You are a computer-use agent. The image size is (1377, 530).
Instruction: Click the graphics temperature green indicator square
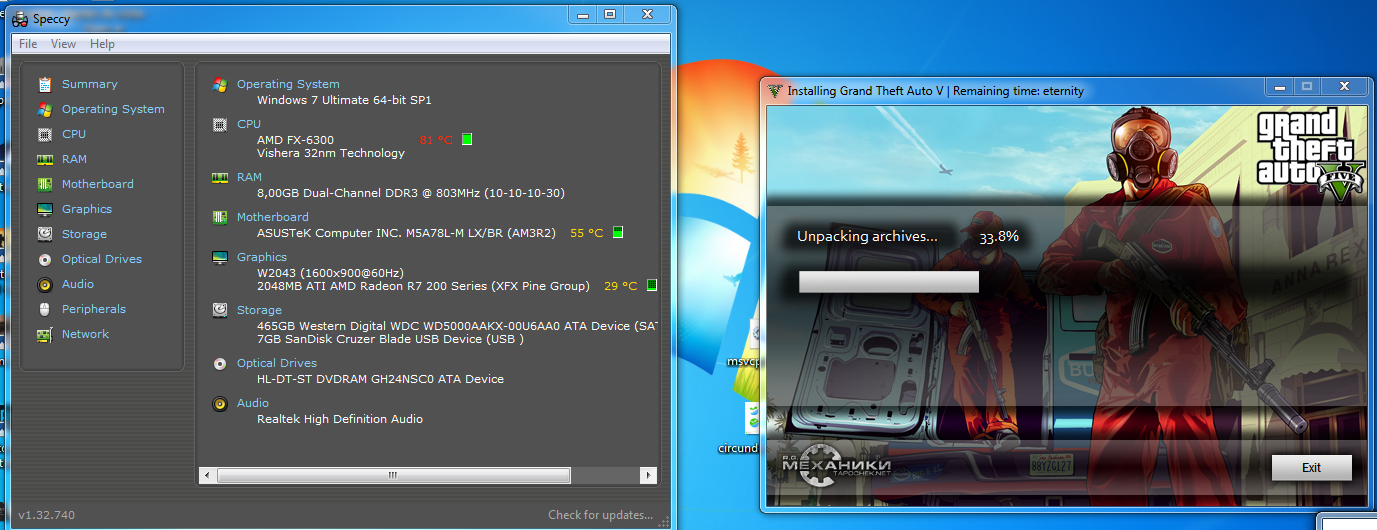click(652, 285)
